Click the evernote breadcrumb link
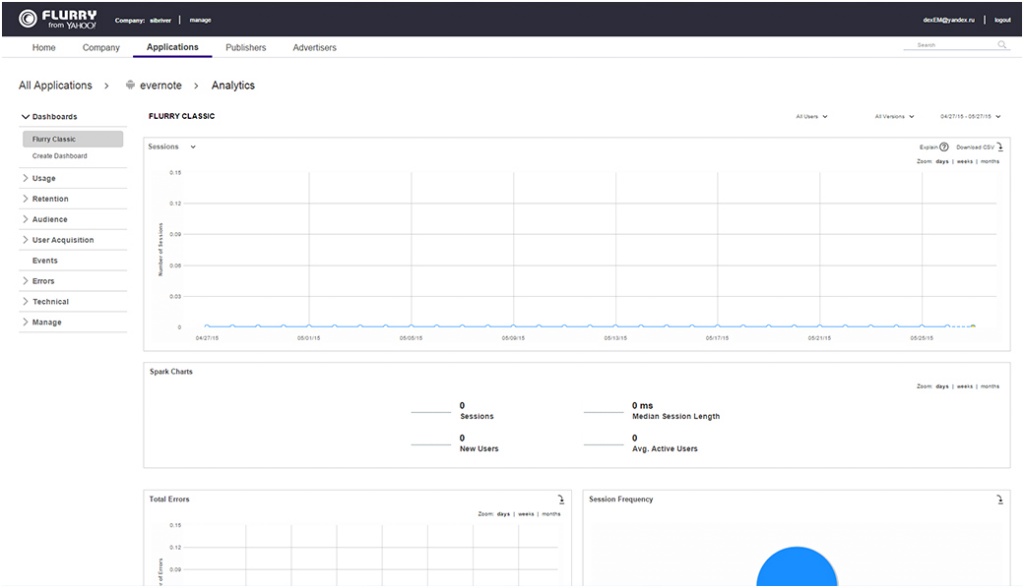This screenshot has width=1024, height=588. pos(161,85)
